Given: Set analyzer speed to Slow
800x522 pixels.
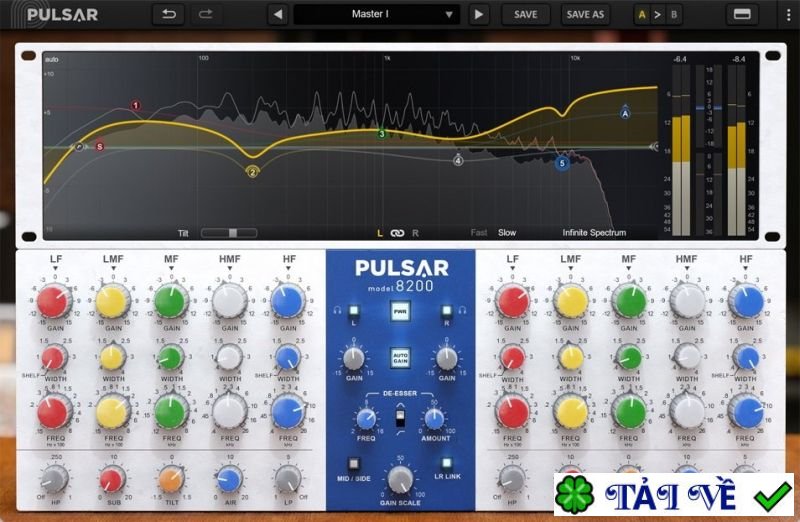Looking at the screenshot, I should [x=507, y=233].
